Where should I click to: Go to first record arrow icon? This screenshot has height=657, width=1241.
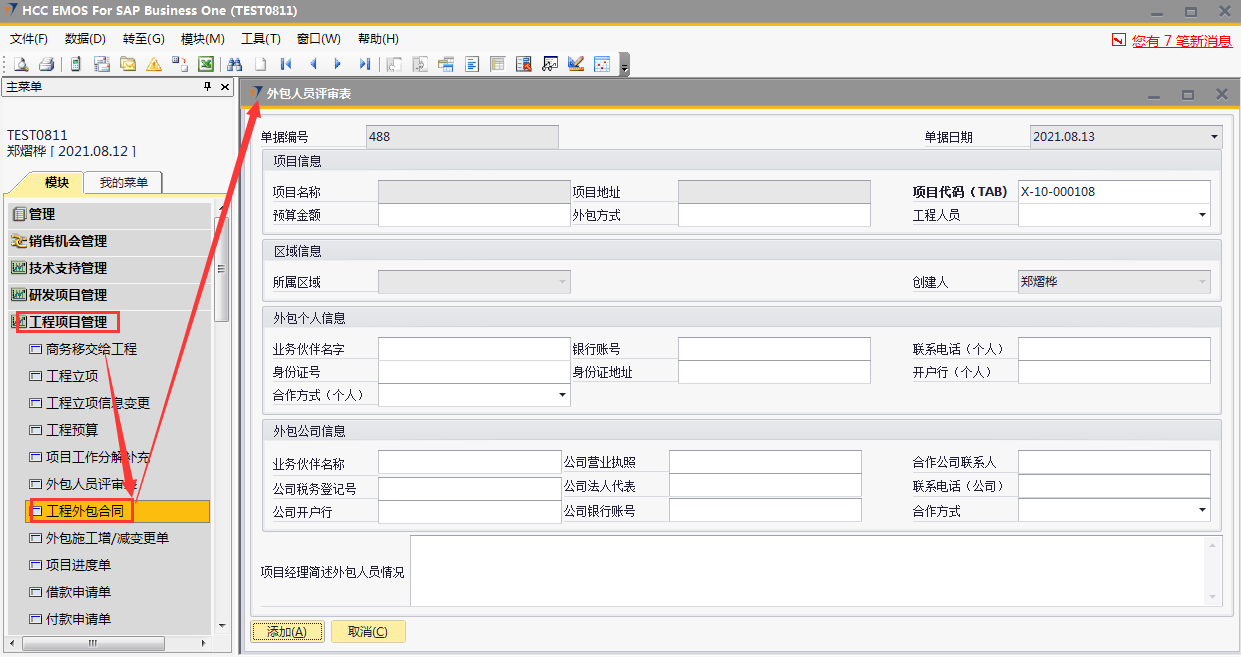286,64
